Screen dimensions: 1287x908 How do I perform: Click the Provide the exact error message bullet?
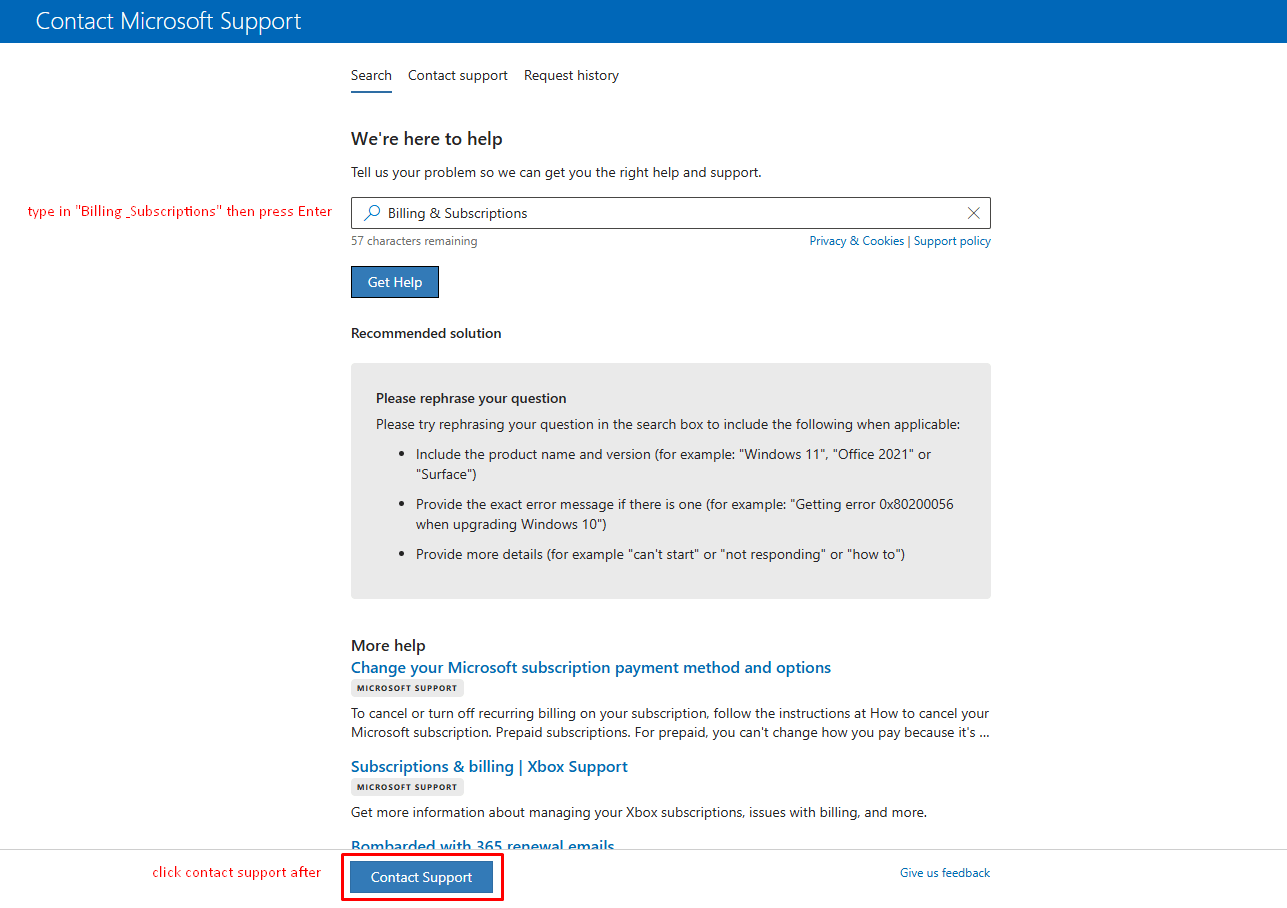tap(685, 514)
